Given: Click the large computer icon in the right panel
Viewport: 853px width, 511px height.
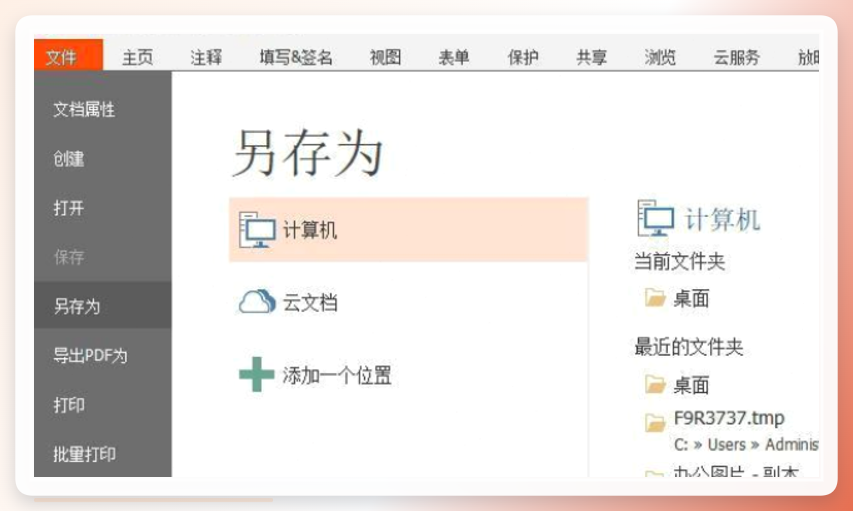Looking at the screenshot, I should coord(656,218).
